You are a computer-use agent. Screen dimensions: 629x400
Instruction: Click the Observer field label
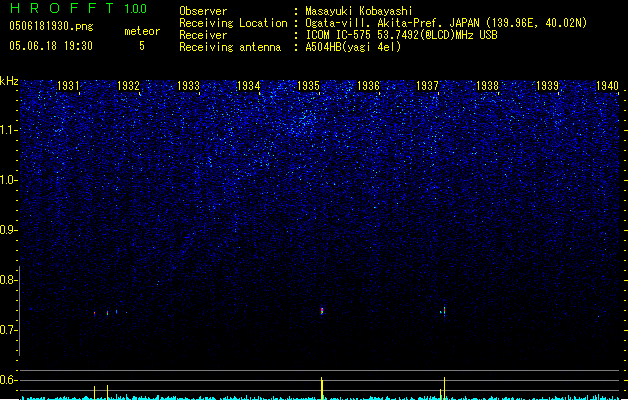tap(203, 11)
